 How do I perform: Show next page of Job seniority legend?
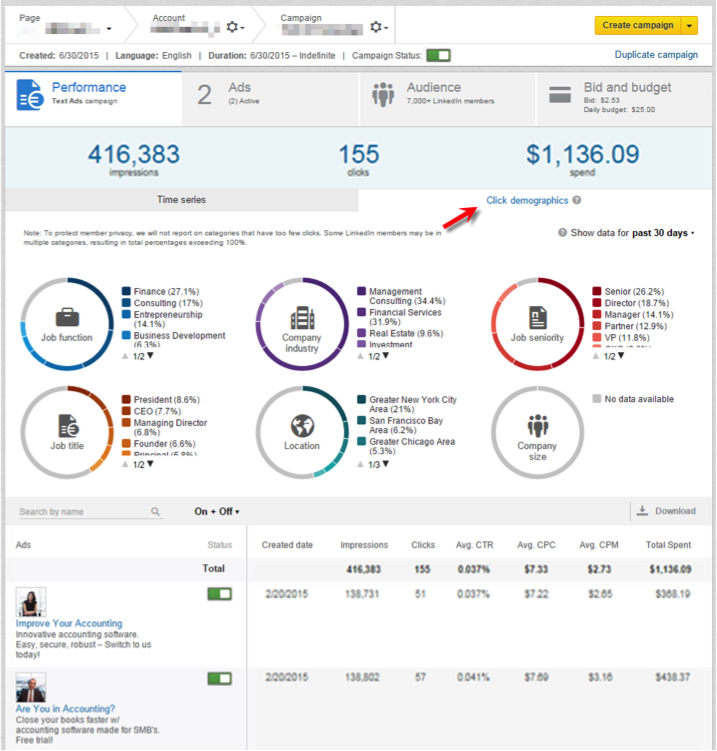621,355
